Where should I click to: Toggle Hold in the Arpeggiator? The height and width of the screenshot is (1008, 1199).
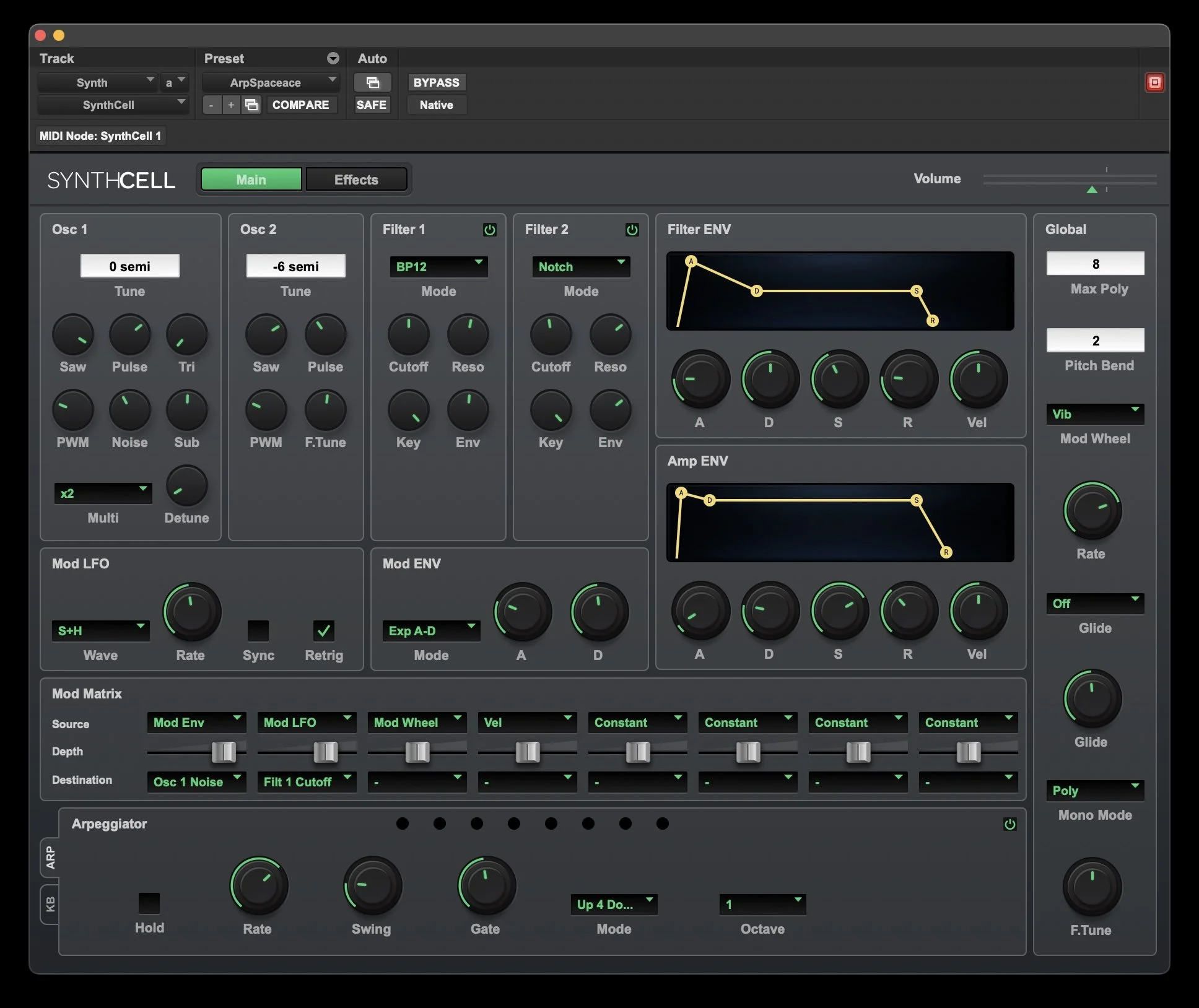pyautogui.click(x=149, y=902)
